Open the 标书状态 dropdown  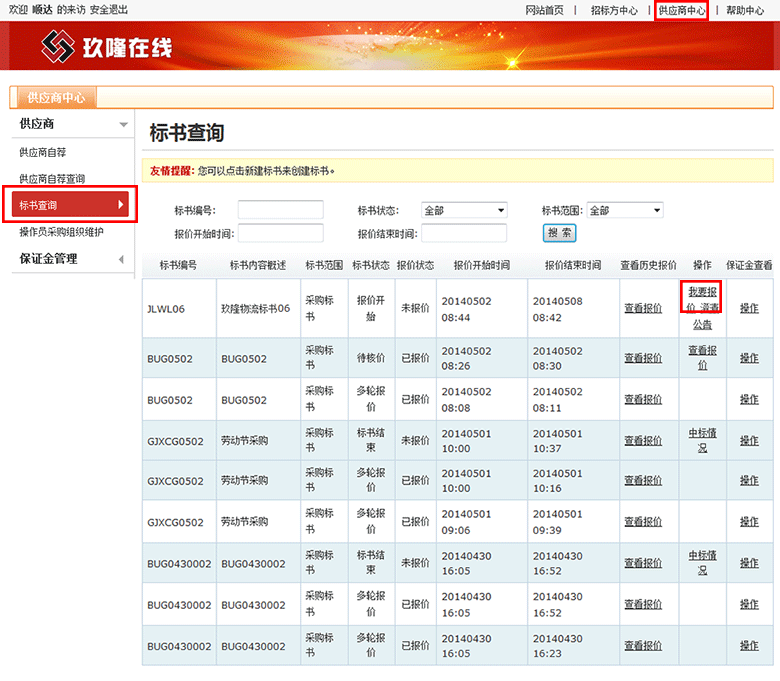[463, 211]
